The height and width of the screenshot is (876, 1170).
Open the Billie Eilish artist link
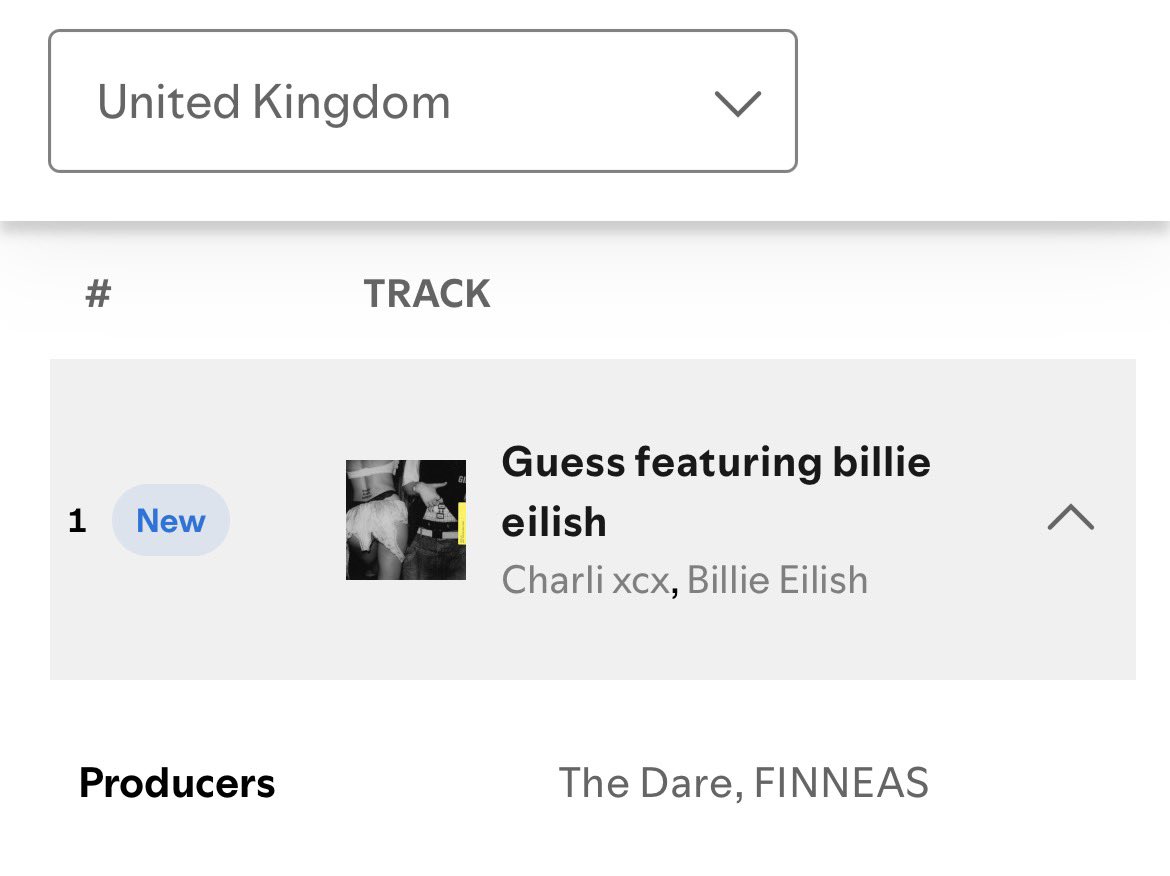(777, 580)
